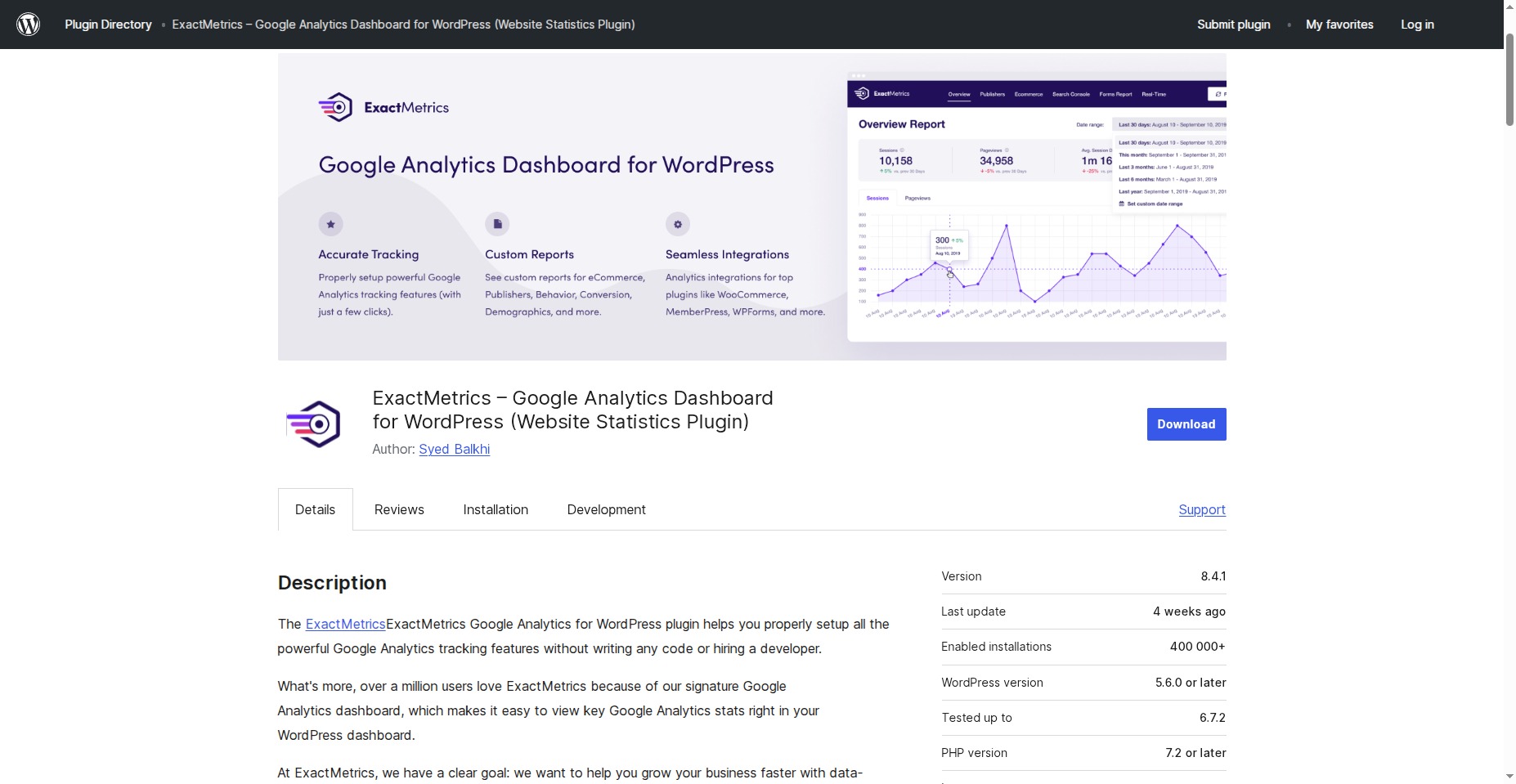1516x784 pixels.
Task: Click the Accurate Tracking star icon
Action: click(330, 224)
